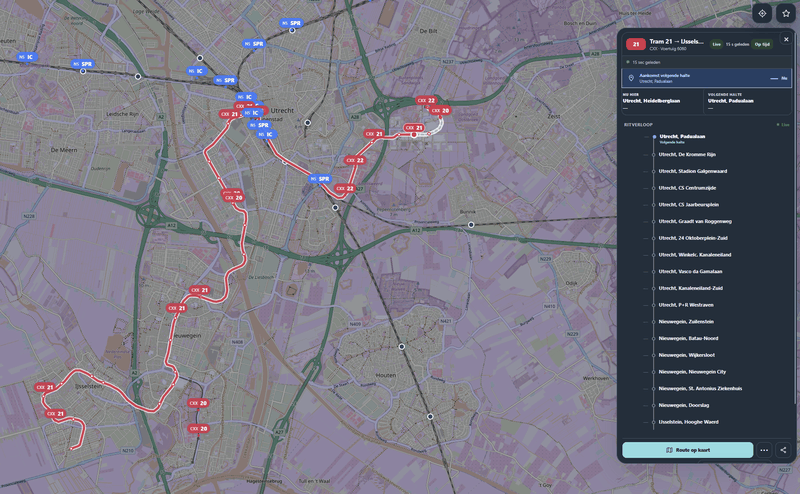Screen dimensions: 800x494
Task: Select stop 'Utrecht, Graadt van Roggenweg'
Action: coord(695,221)
